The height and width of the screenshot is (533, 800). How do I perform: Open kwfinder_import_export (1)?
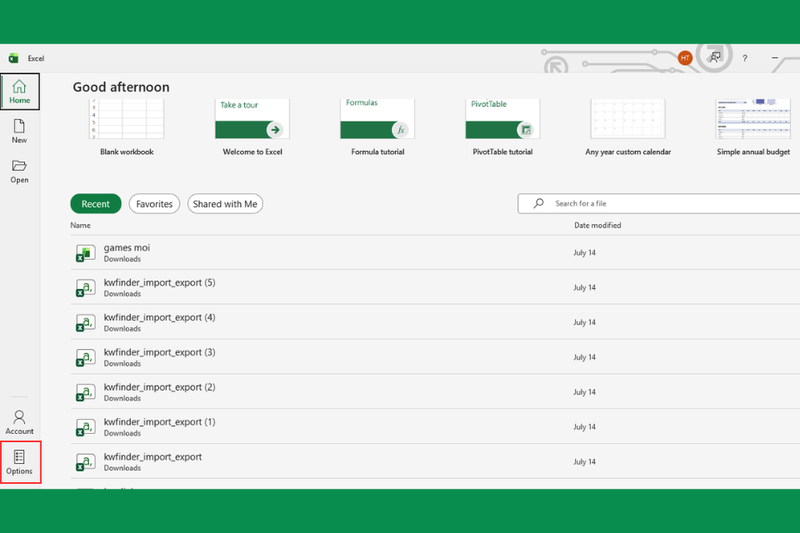[435, 426]
